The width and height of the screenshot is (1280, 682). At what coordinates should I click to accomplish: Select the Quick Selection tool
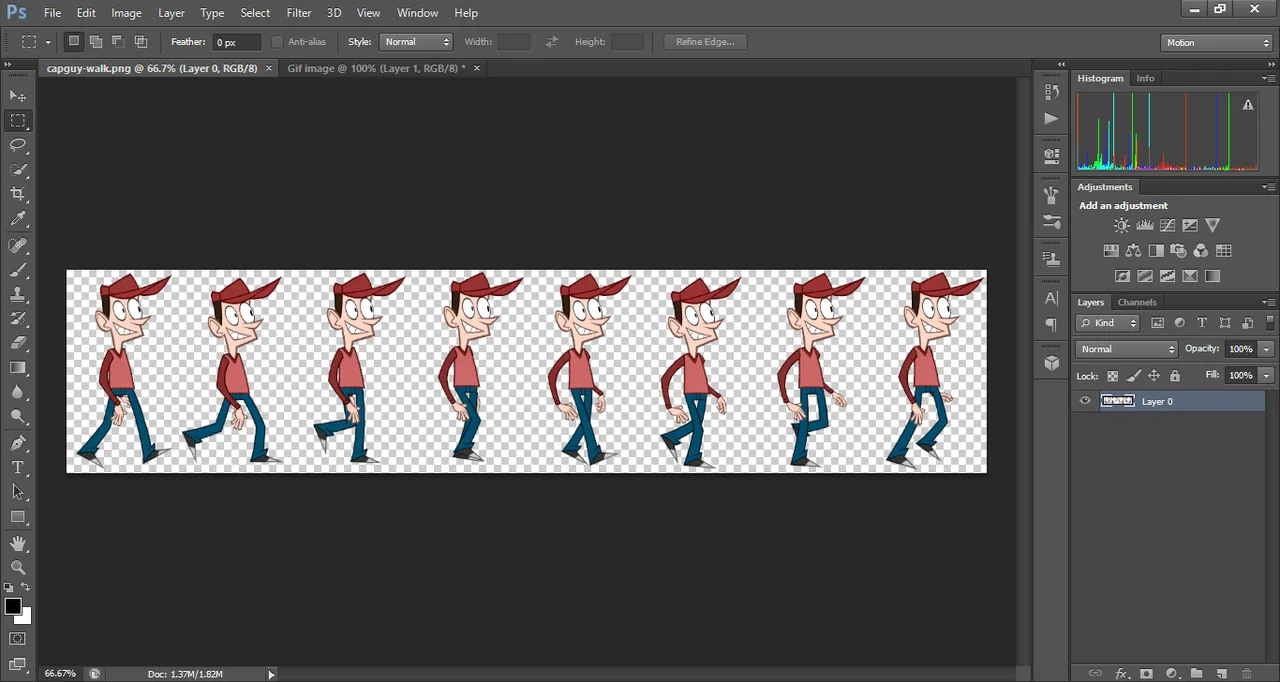coord(18,170)
